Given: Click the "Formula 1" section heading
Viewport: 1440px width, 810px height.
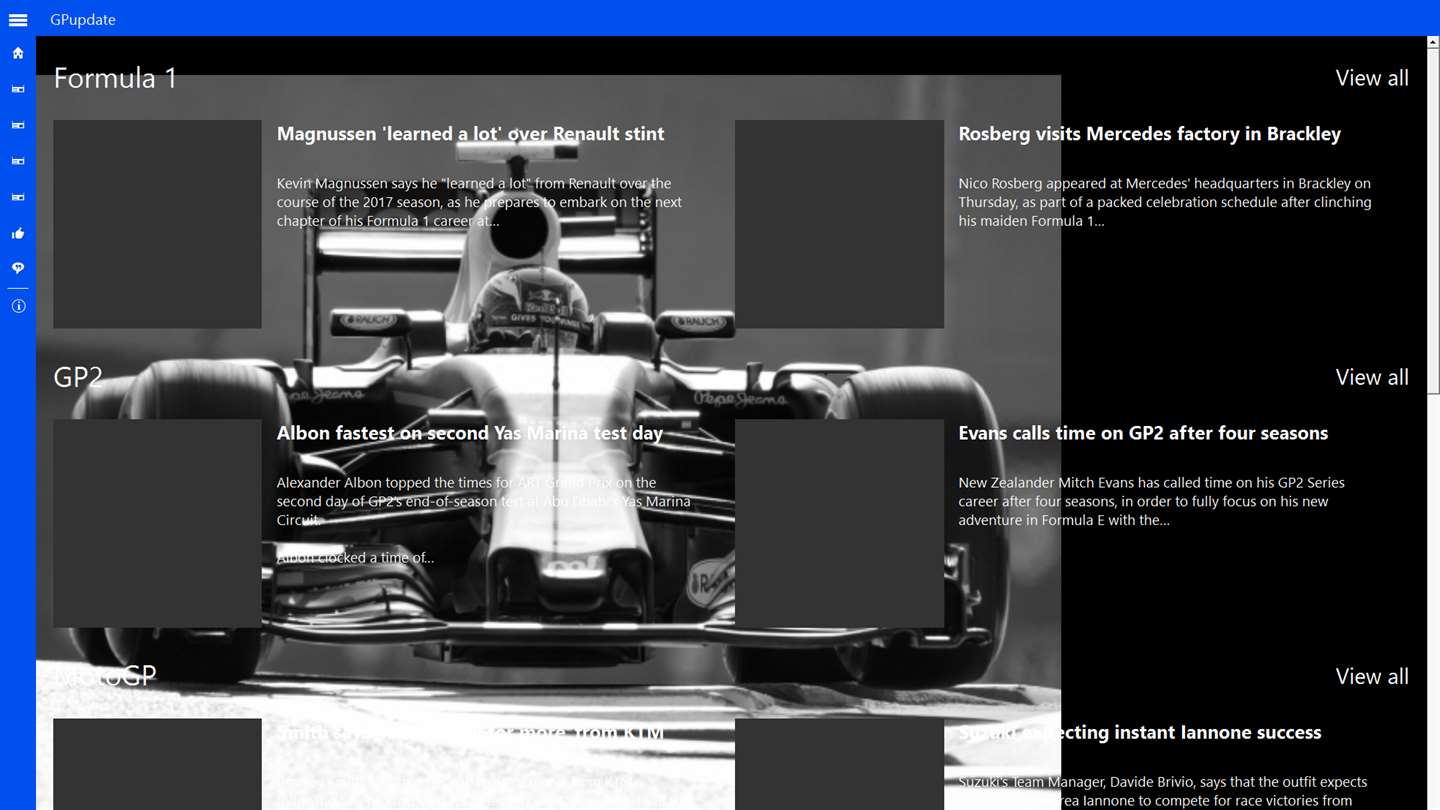Looking at the screenshot, I should tap(115, 78).
